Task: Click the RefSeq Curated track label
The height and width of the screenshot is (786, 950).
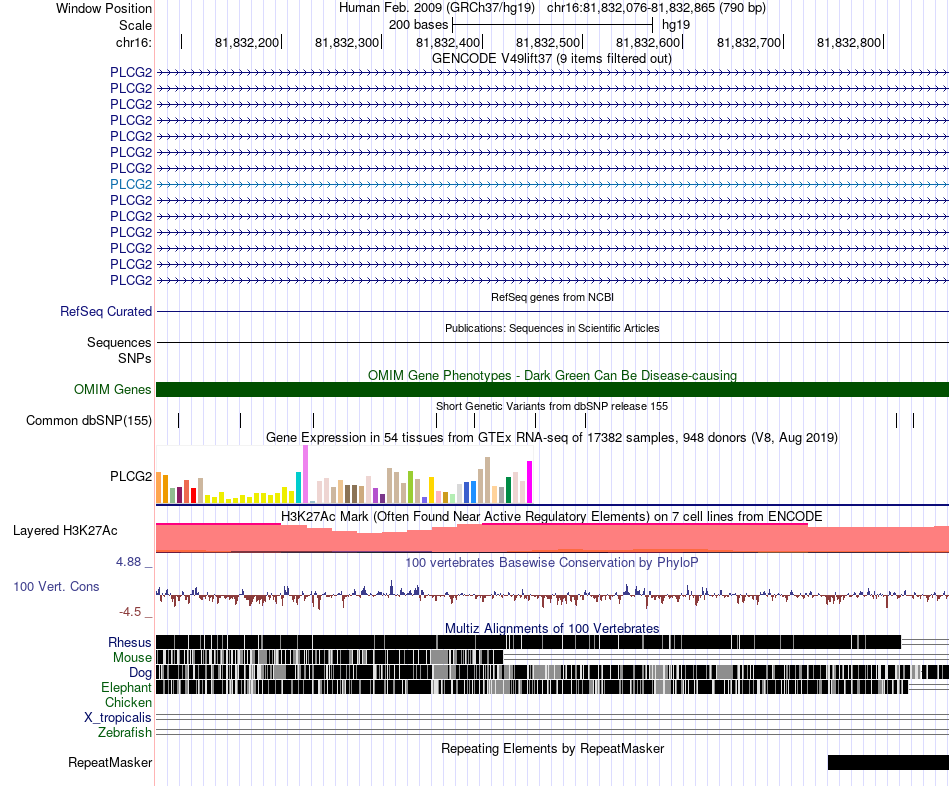Action: coord(105,311)
